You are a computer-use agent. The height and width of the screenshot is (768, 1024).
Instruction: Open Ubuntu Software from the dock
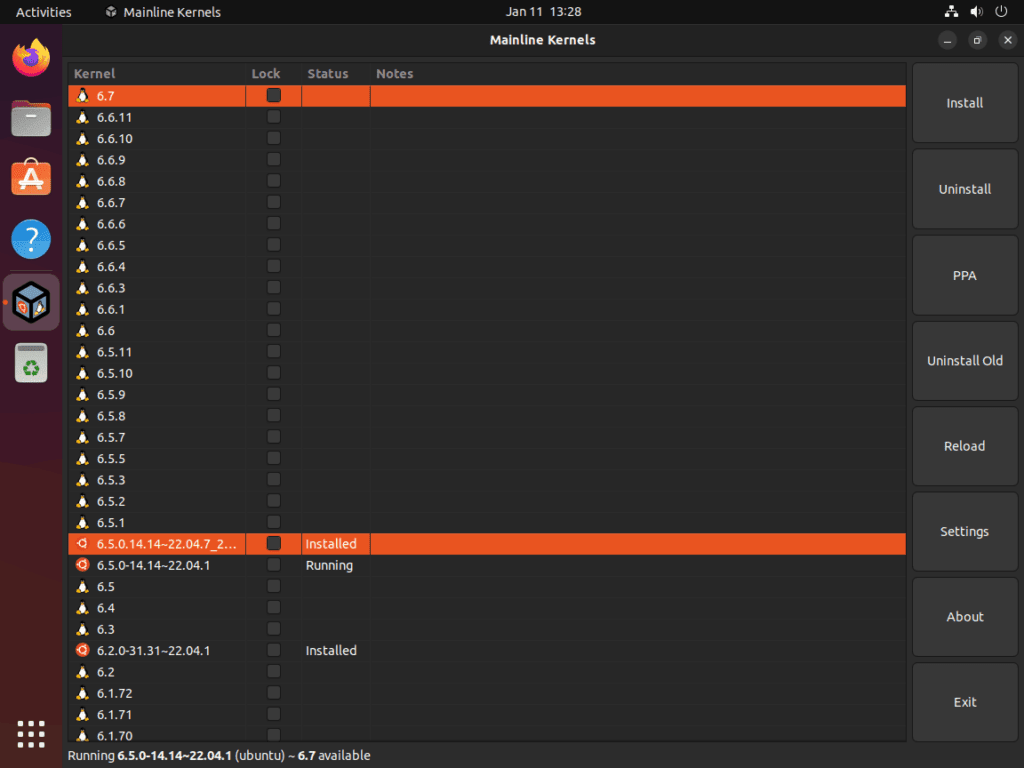point(31,177)
